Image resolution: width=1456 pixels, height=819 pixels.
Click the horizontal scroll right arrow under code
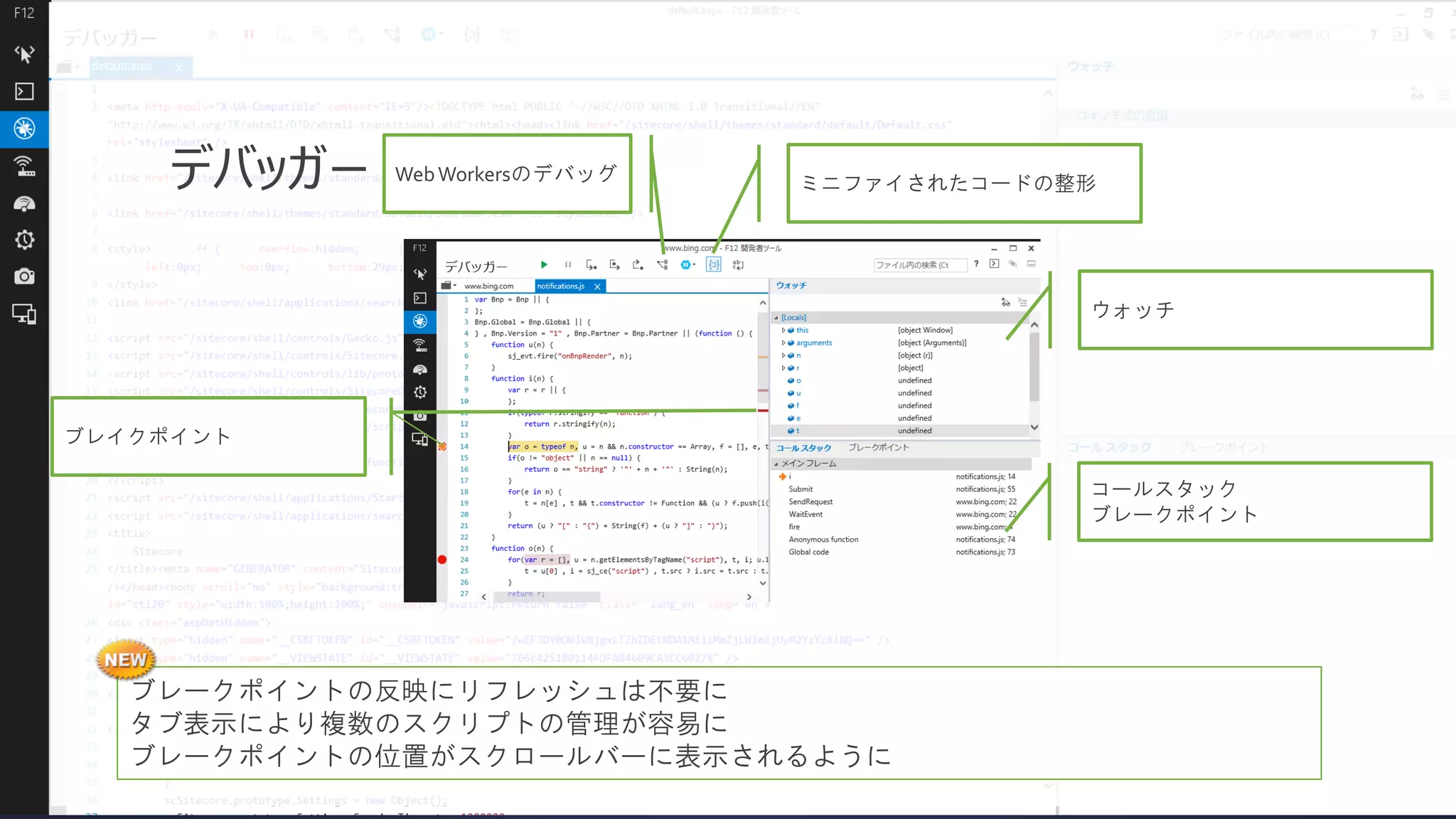click(749, 597)
